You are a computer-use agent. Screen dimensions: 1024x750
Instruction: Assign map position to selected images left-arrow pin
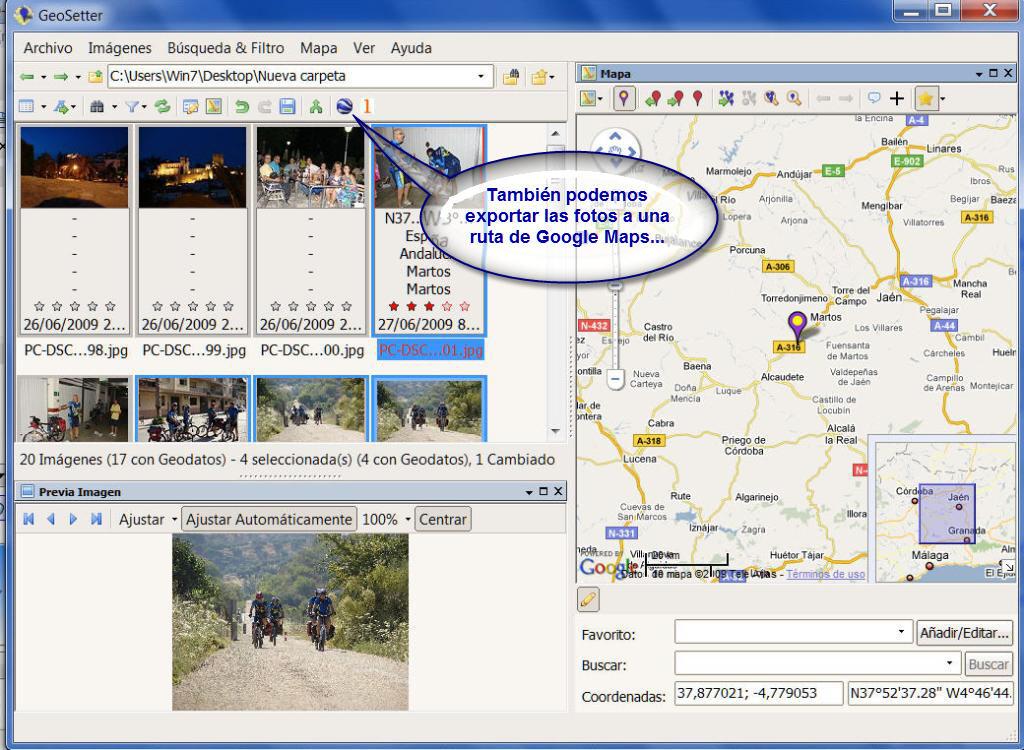(653, 99)
